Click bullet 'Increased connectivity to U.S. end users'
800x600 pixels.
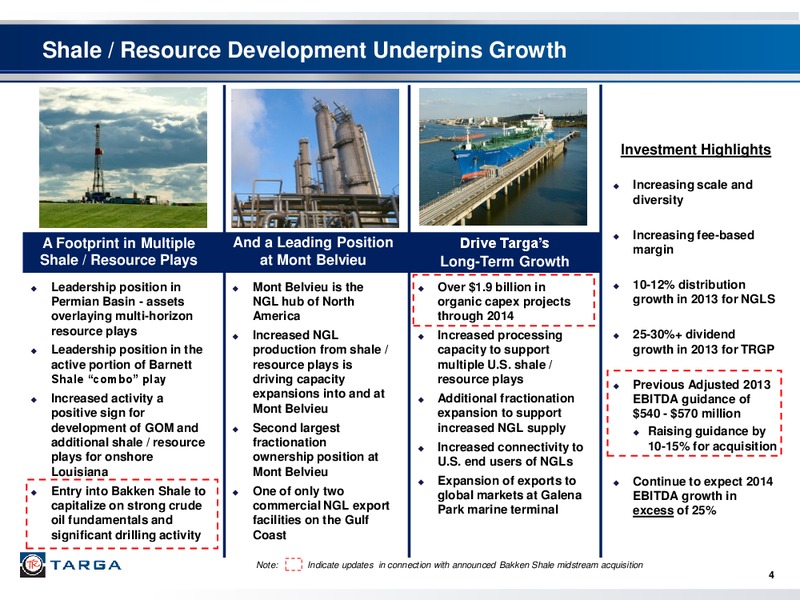pyautogui.click(x=510, y=454)
